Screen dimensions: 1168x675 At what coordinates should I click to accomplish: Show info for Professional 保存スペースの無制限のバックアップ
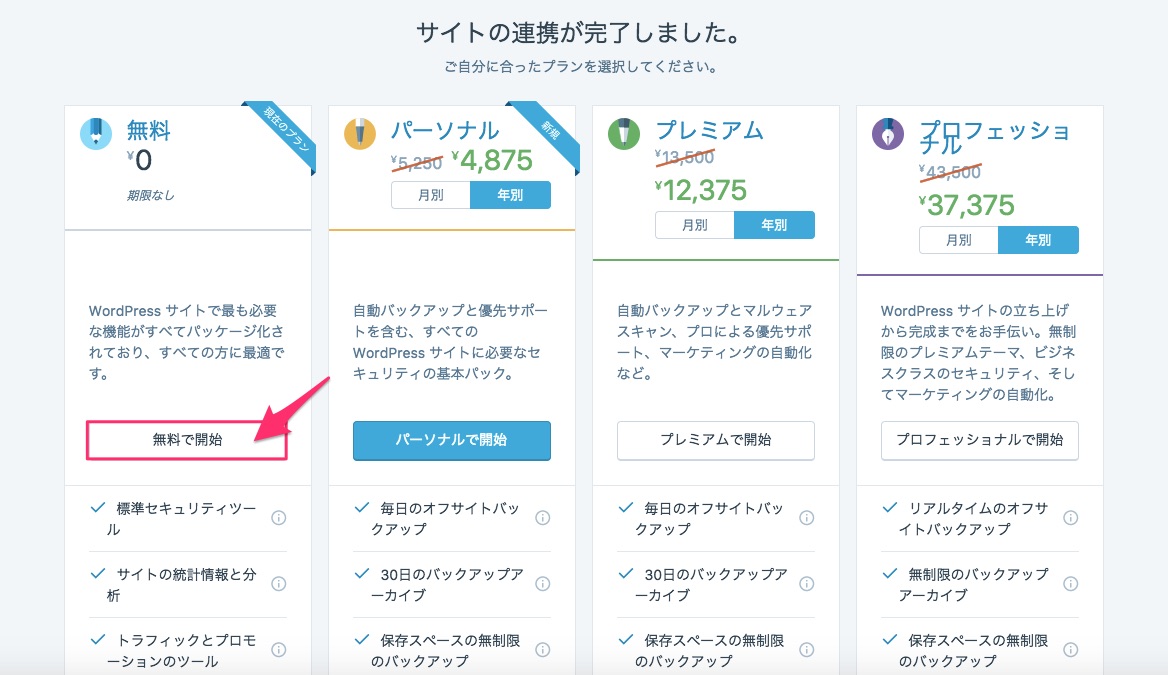click(1070, 650)
